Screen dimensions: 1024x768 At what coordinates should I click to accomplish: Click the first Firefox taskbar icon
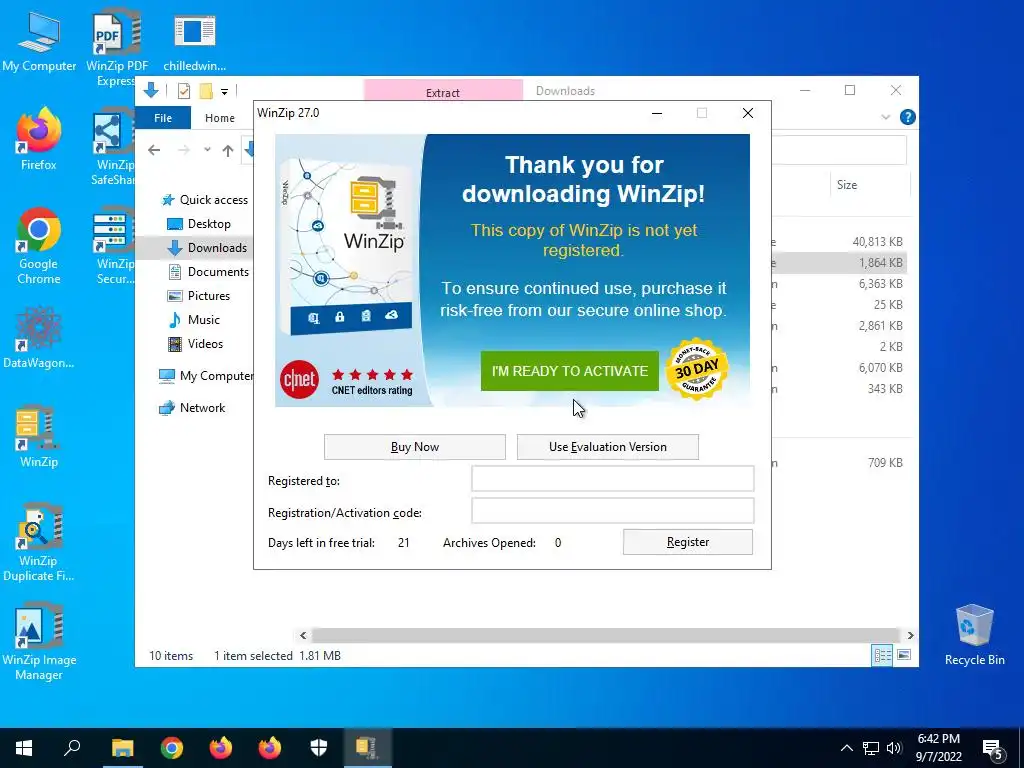[x=221, y=748]
